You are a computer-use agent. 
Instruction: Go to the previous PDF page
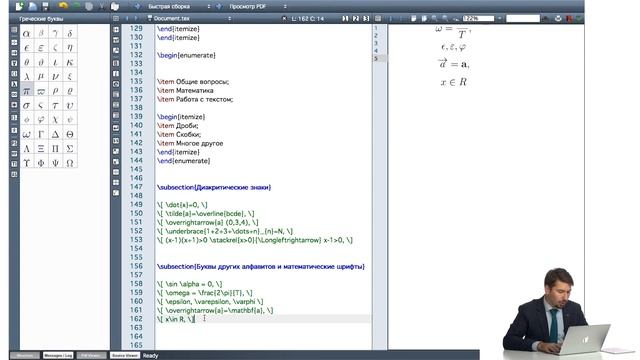tap(390, 18)
